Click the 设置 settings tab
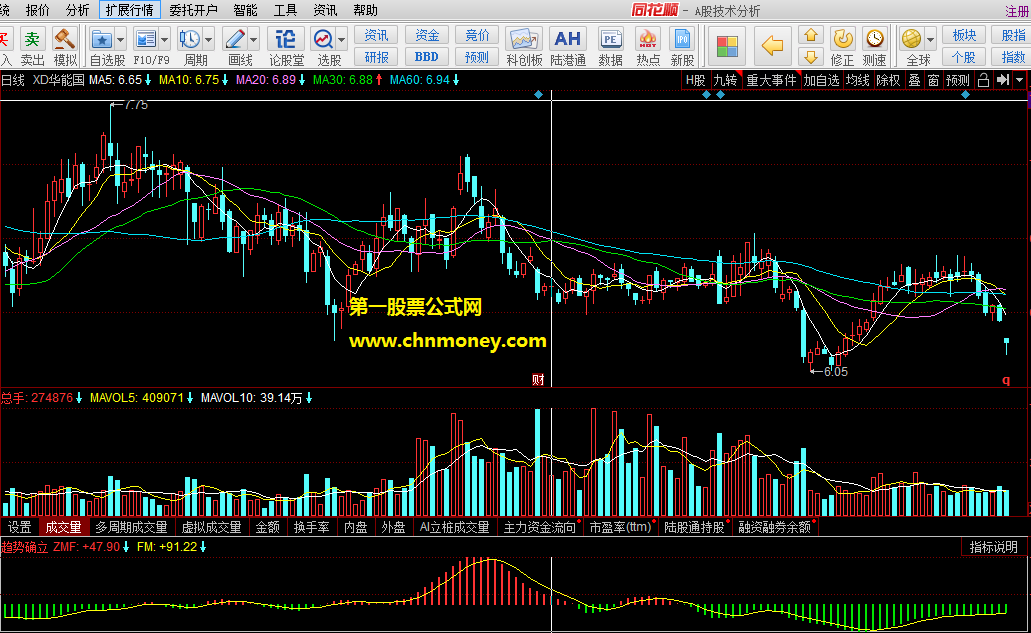 (20, 527)
